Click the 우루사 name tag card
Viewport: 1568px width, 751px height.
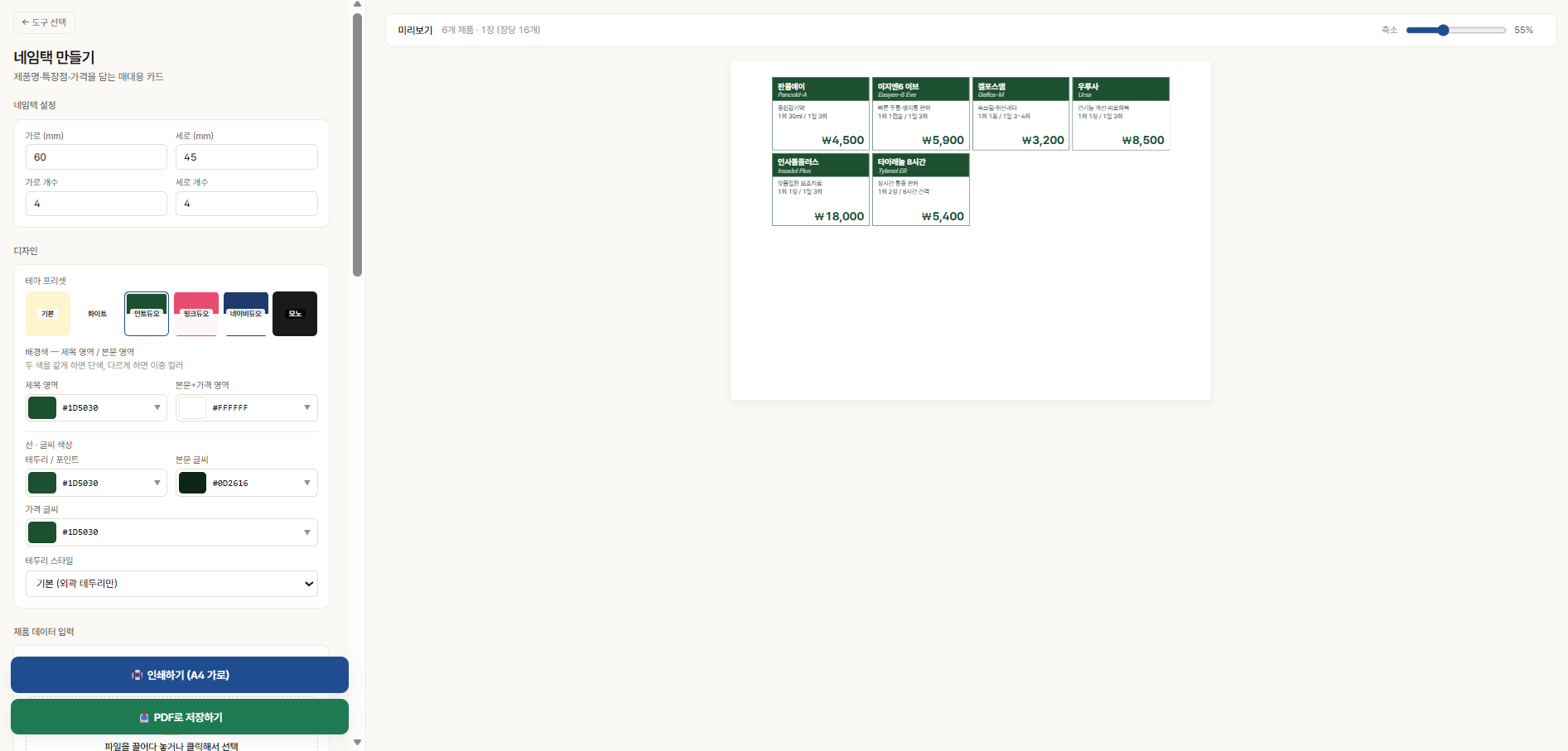[1121, 113]
